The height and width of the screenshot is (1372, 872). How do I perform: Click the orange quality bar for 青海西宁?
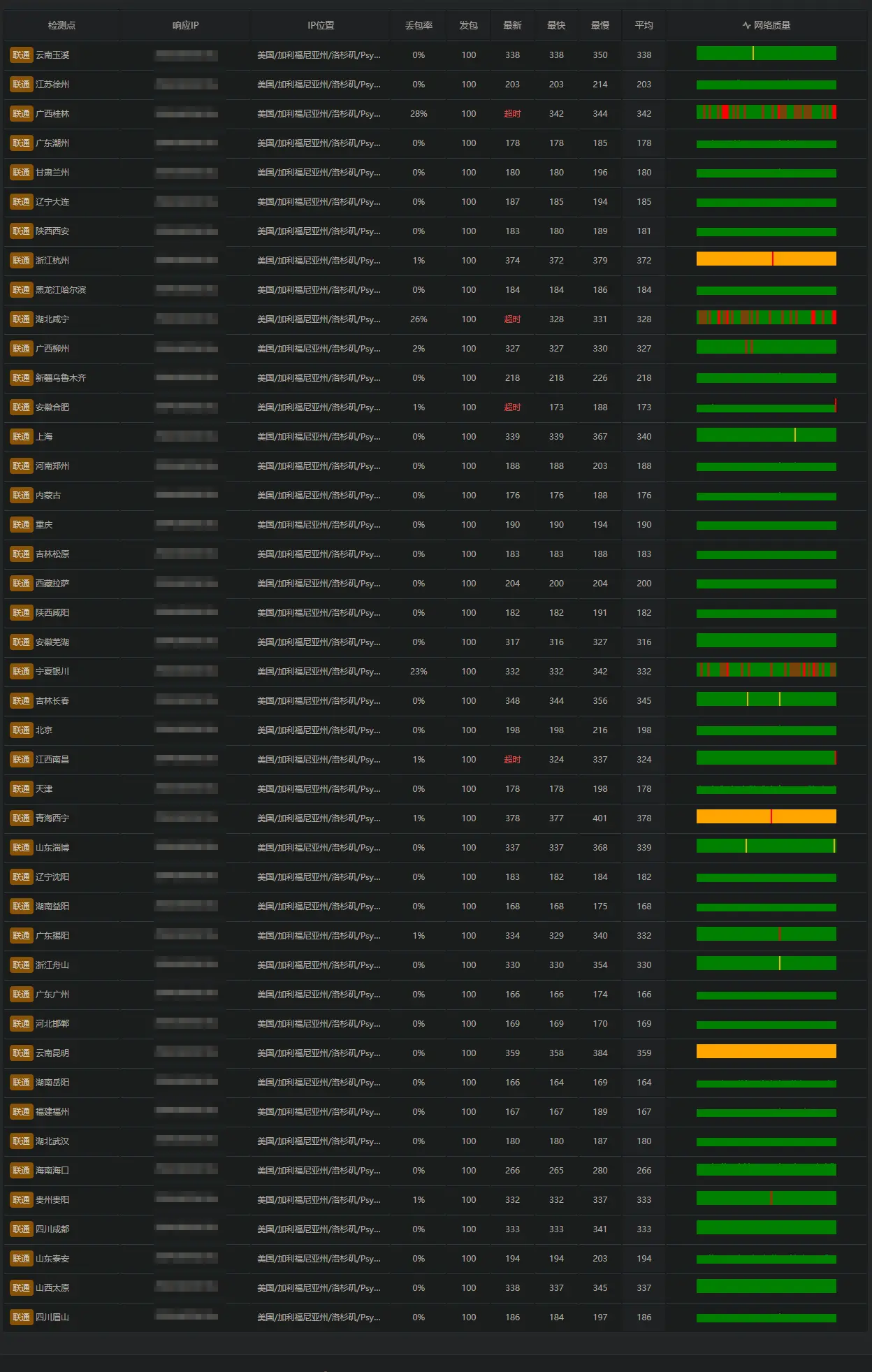point(766,817)
